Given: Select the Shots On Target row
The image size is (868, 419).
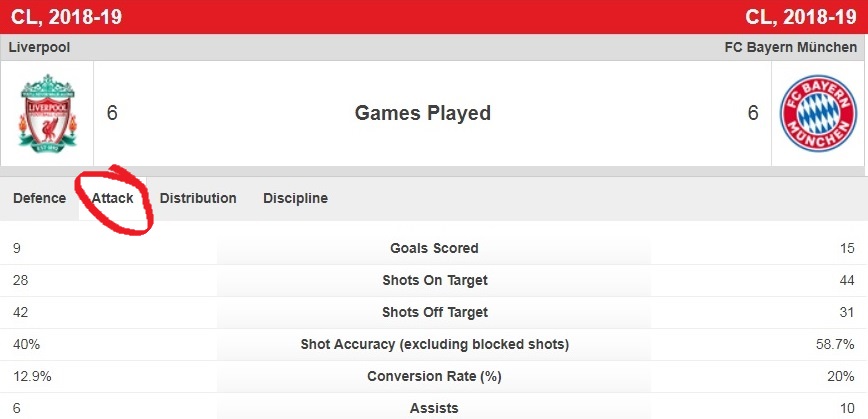Looking at the screenshot, I should (x=435, y=280).
